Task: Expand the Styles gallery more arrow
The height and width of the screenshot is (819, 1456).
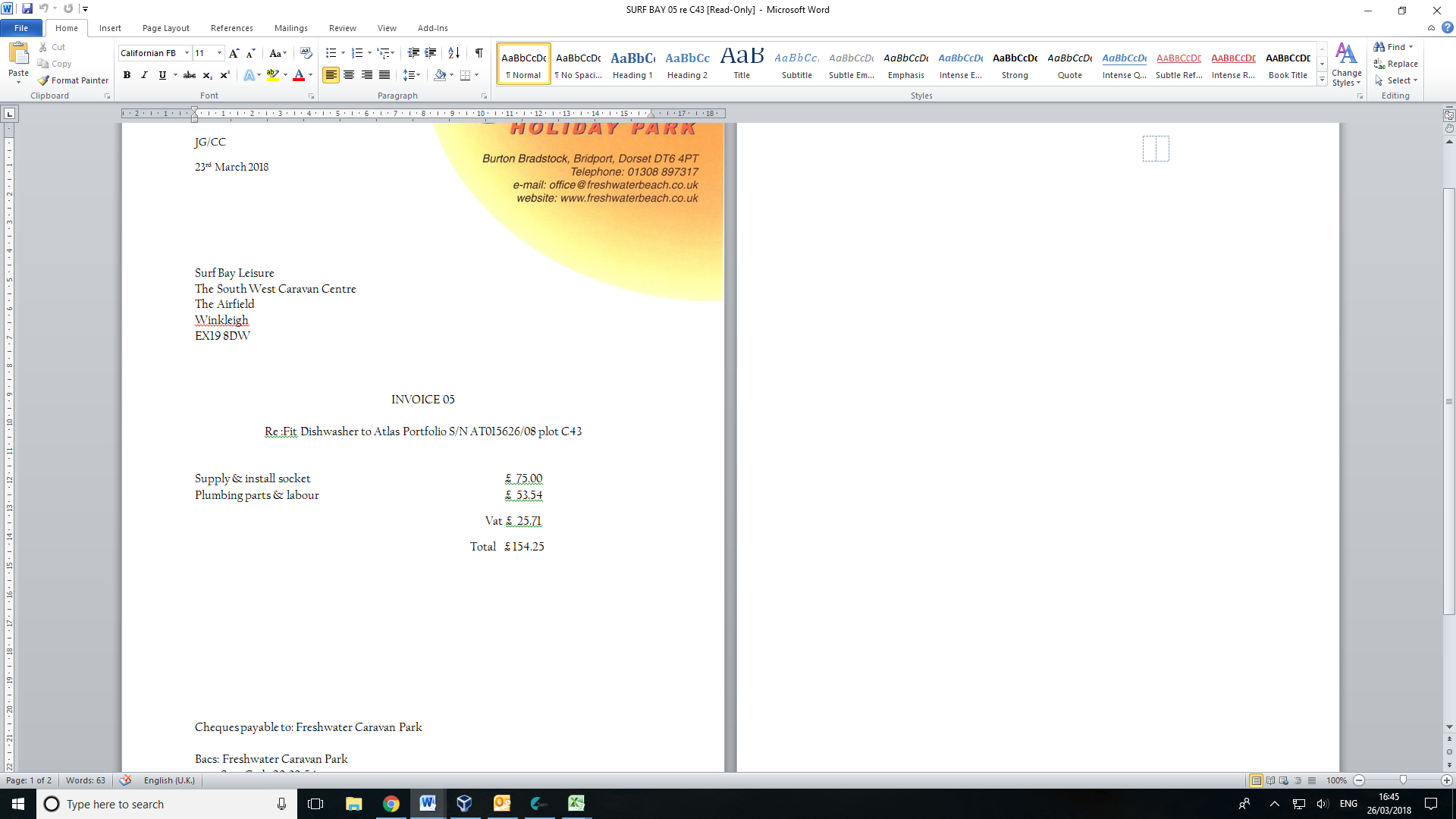Action: pyautogui.click(x=1322, y=80)
